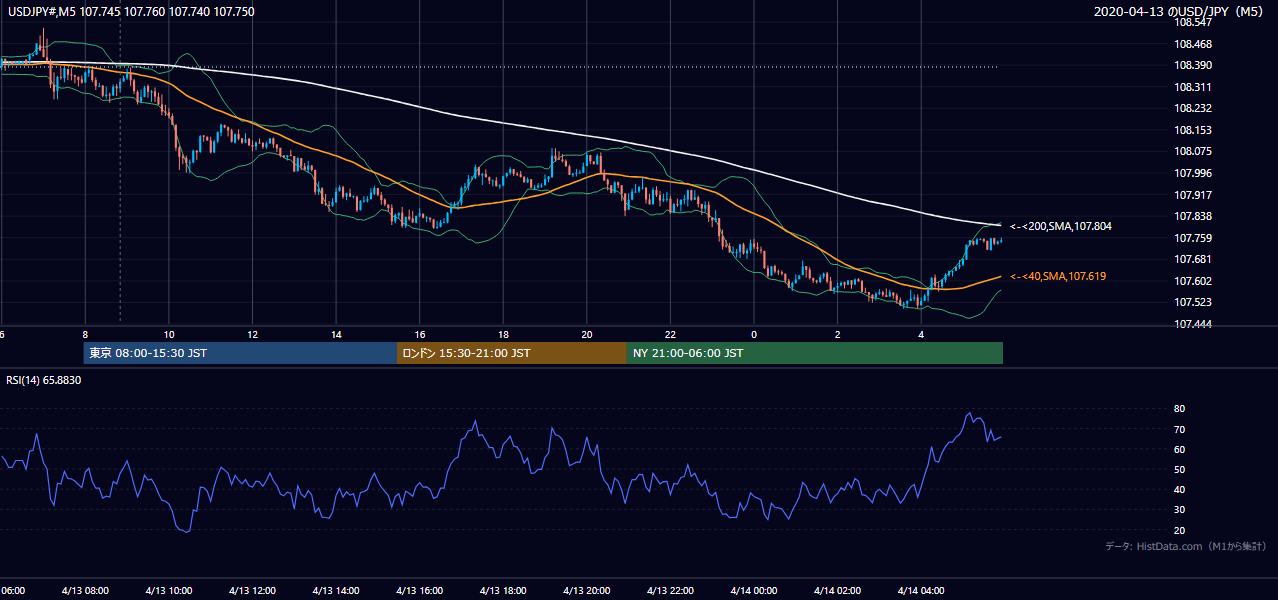Image resolution: width=1278 pixels, height=600 pixels.
Task: Click the 4/13 22:00 date label
Action: tap(670, 591)
